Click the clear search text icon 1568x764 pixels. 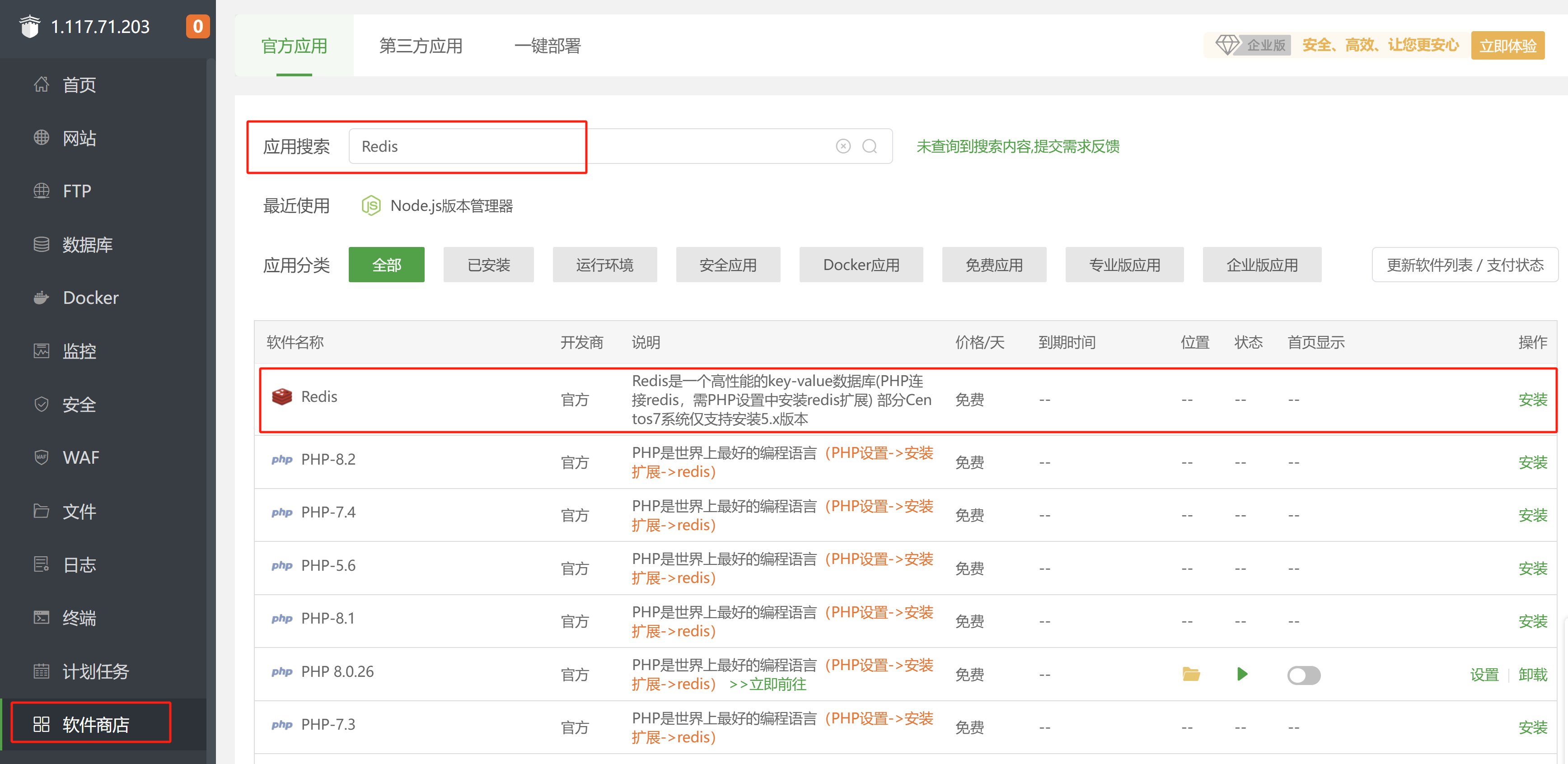coord(843,146)
